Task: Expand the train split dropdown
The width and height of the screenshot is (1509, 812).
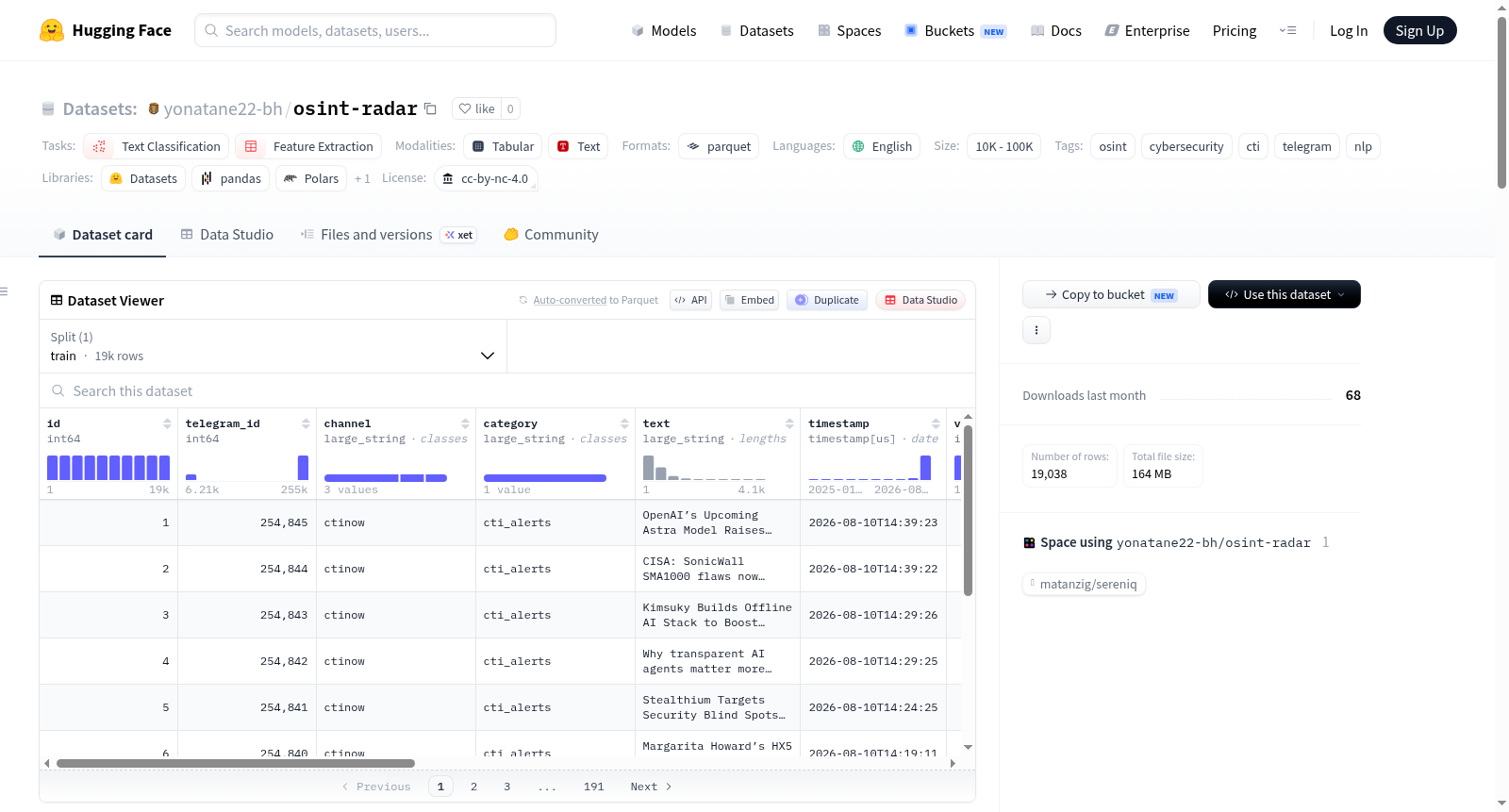Action: point(274,346)
